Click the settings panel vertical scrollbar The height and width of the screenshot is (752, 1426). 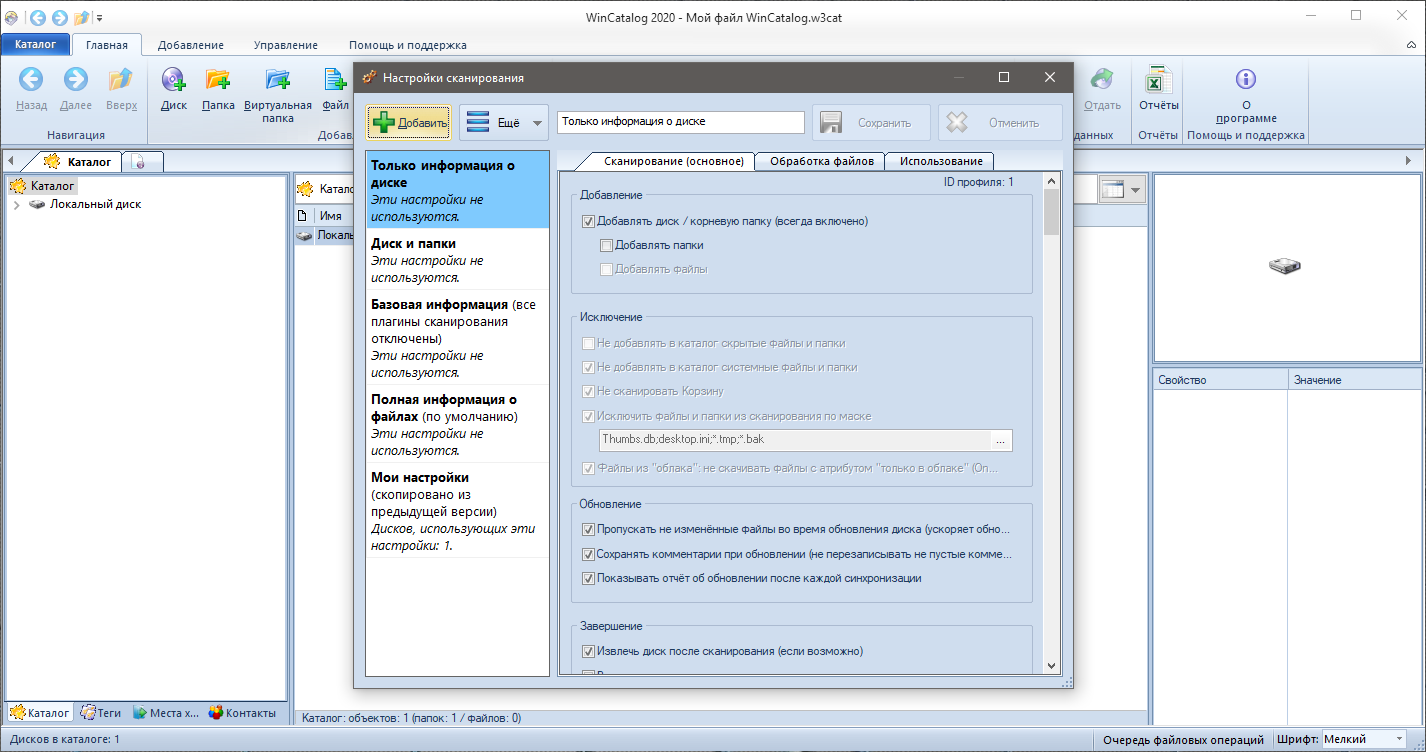point(1051,400)
